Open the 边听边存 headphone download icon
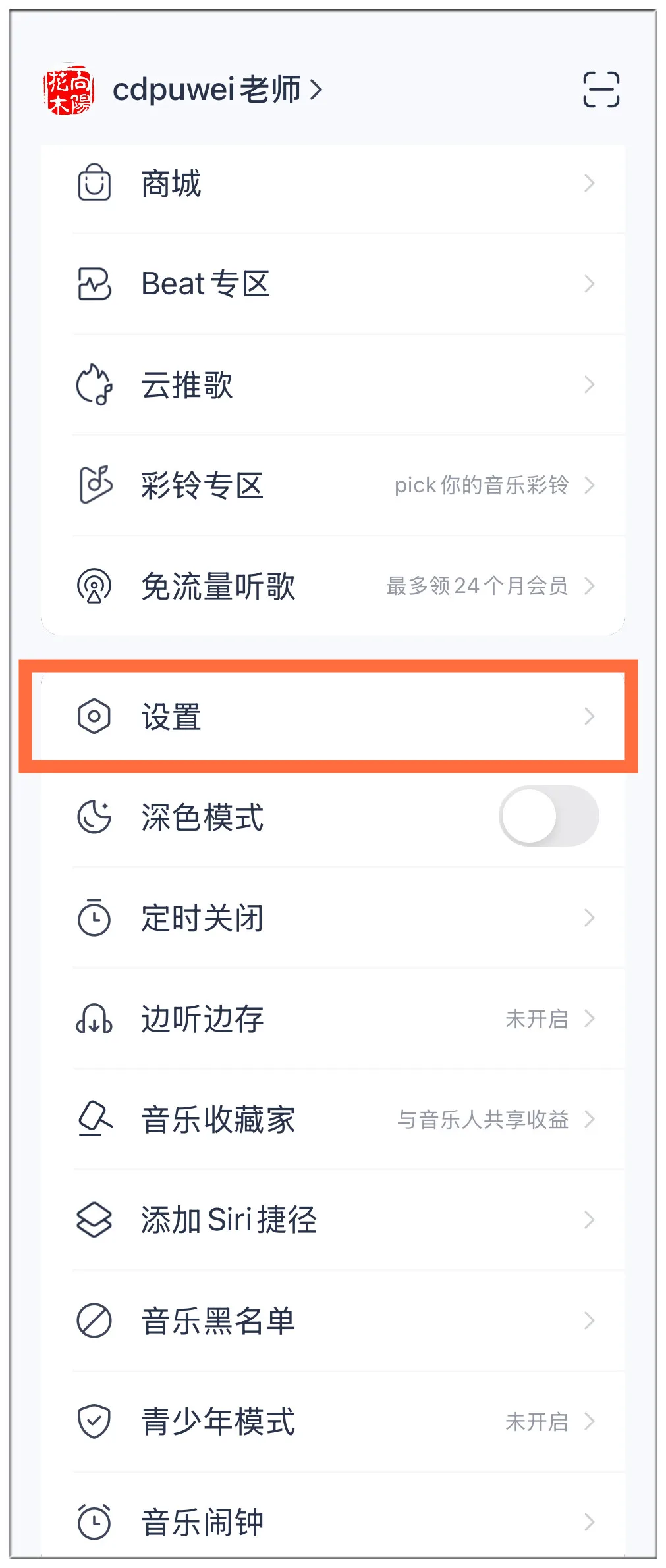The image size is (666, 1568). [x=94, y=1018]
